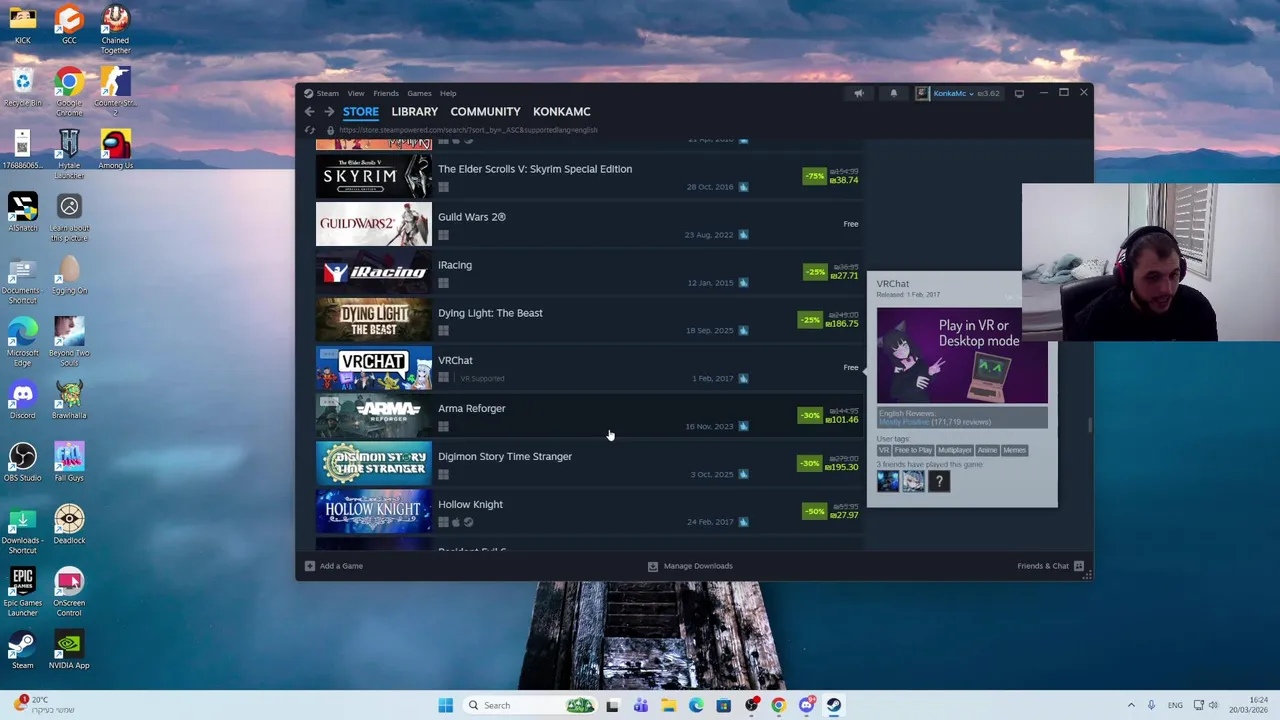The image size is (1280, 720).
Task: Click Add a Game label
Action: tap(341, 566)
